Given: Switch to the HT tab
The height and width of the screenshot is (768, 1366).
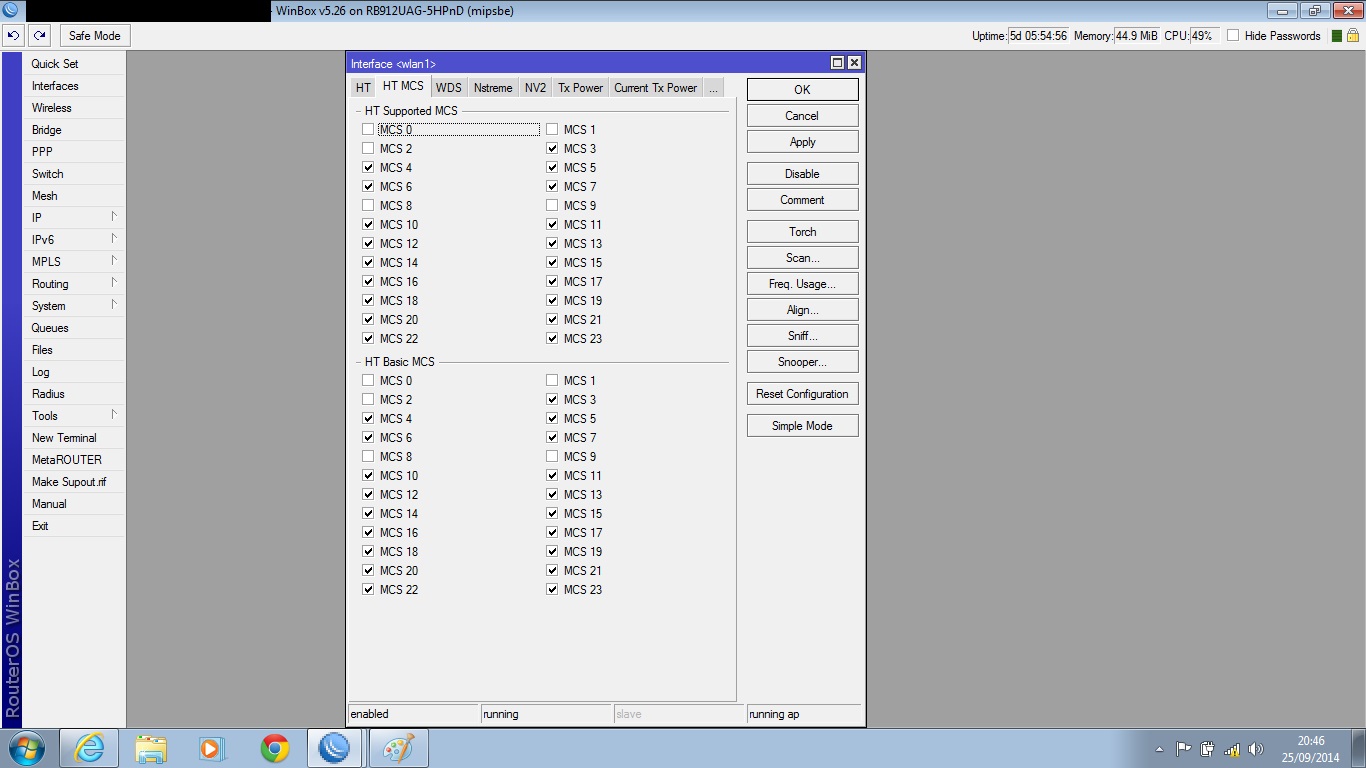Looking at the screenshot, I should pyautogui.click(x=363, y=88).
